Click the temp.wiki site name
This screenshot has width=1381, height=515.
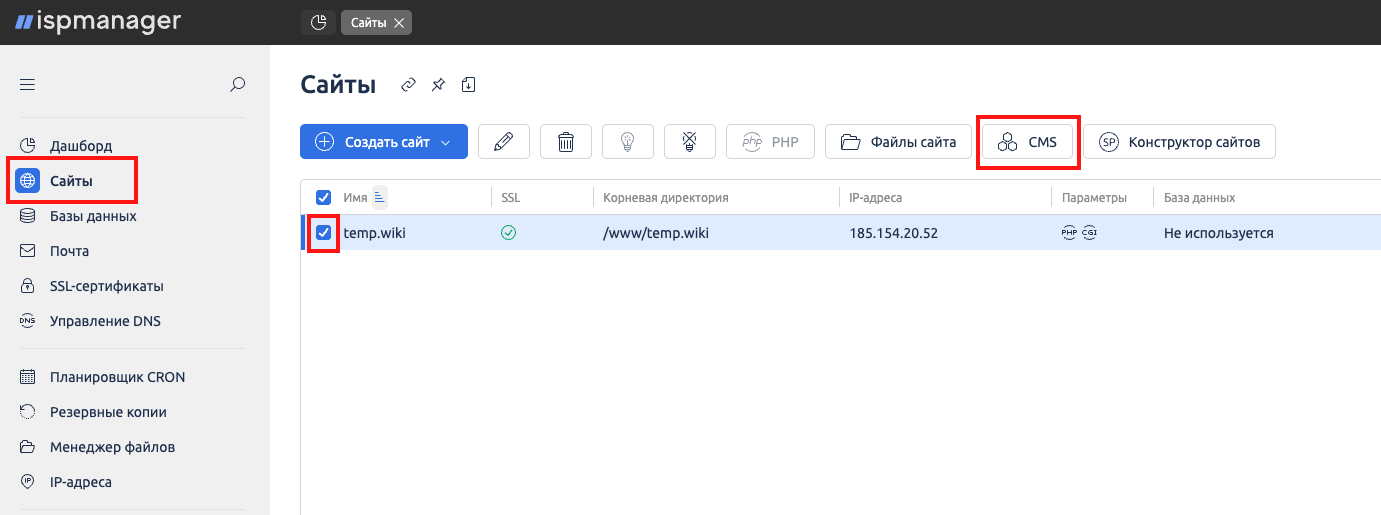point(375,233)
